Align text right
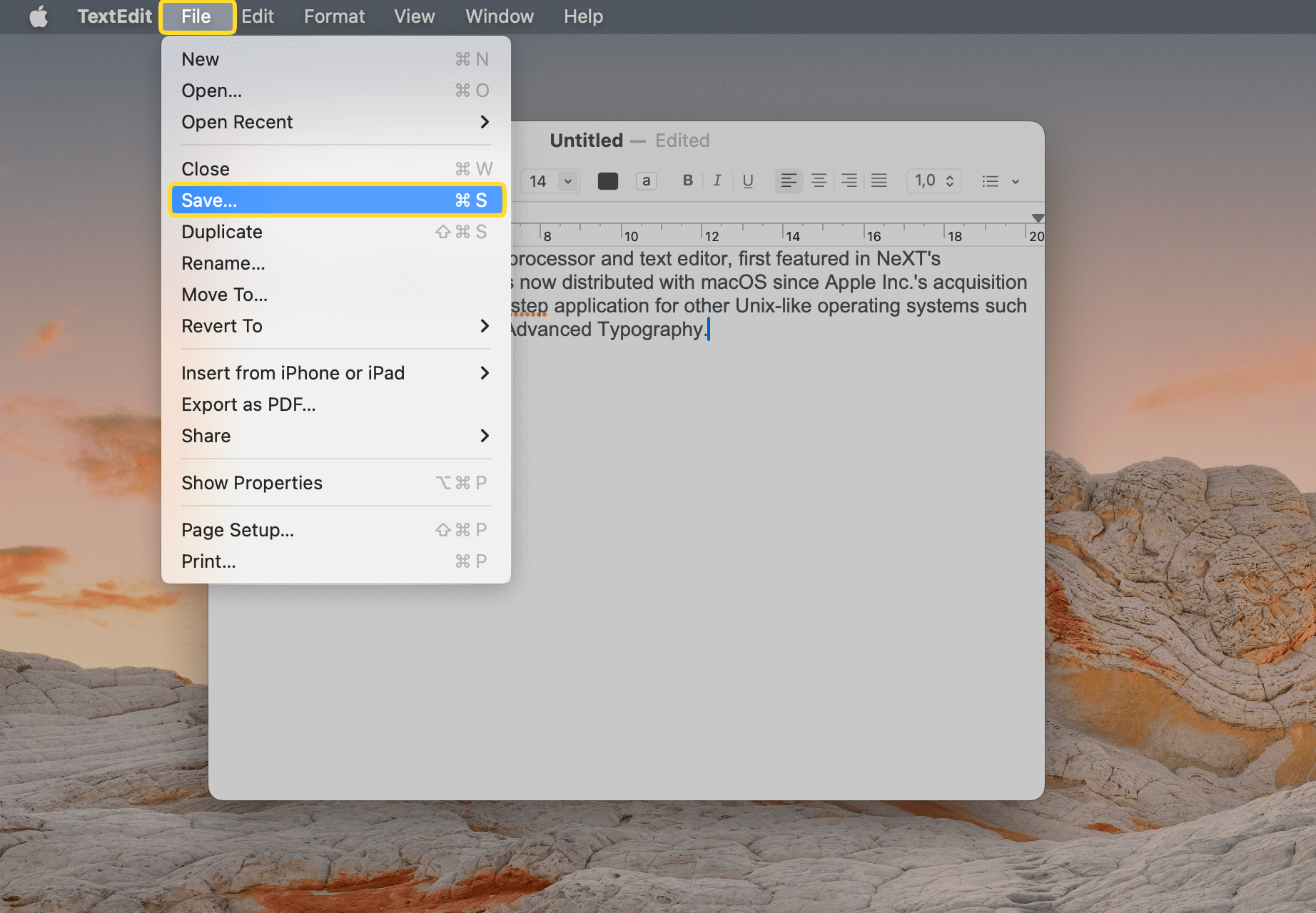This screenshot has height=913, width=1316. pyautogui.click(x=849, y=180)
